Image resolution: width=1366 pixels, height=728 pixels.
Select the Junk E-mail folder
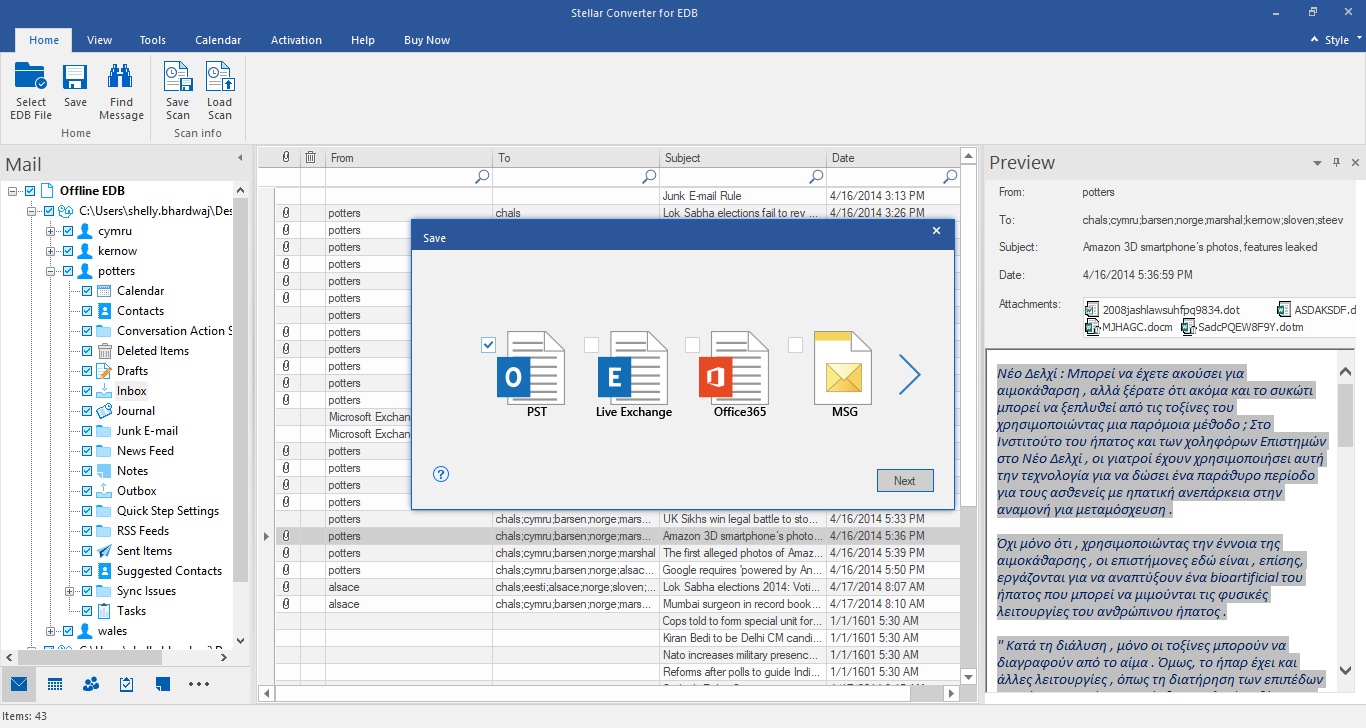pyautogui.click(x=147, y=431)
